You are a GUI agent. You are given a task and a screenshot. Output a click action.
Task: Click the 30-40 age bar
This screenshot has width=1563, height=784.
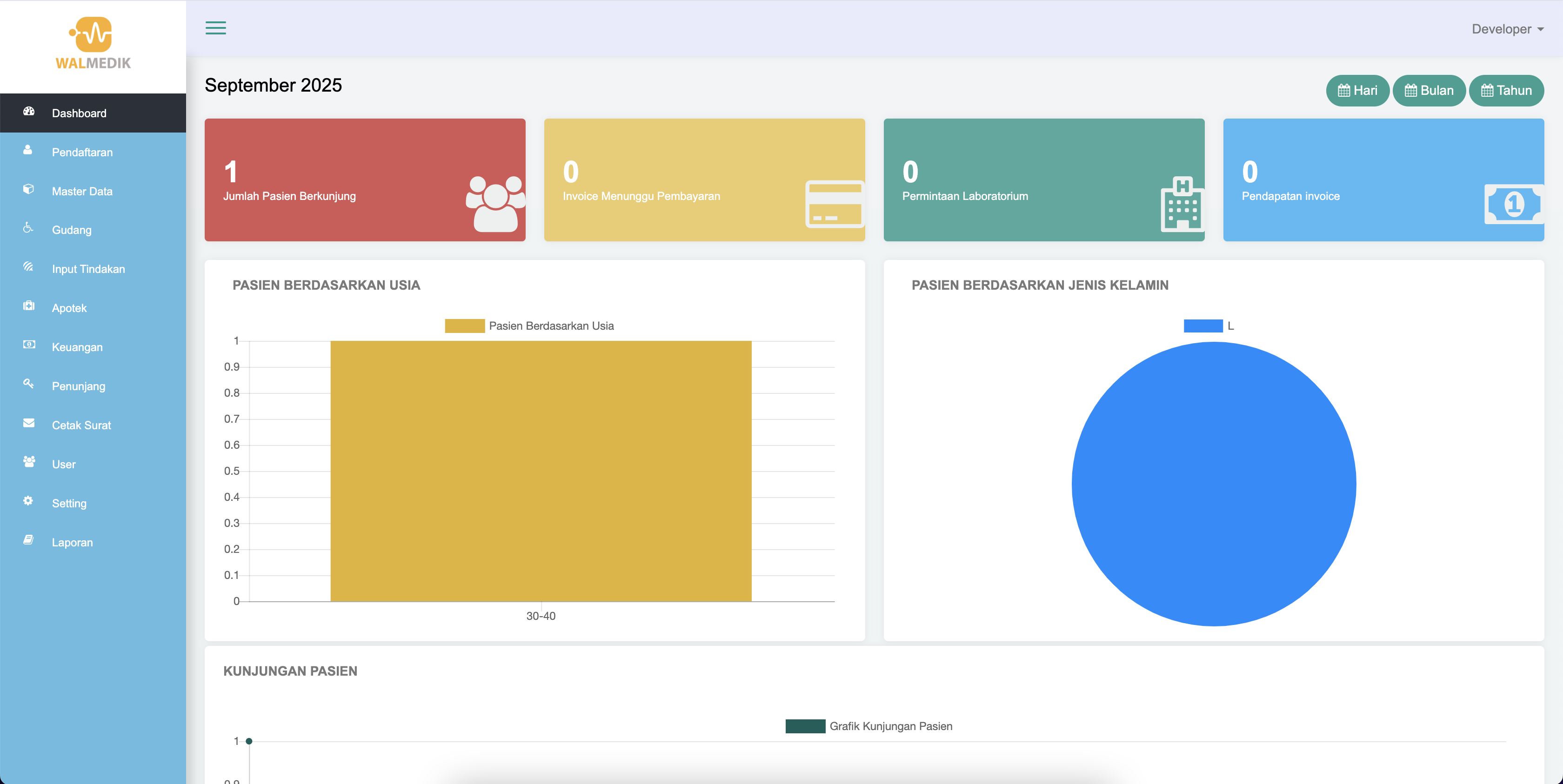point(541,471)
